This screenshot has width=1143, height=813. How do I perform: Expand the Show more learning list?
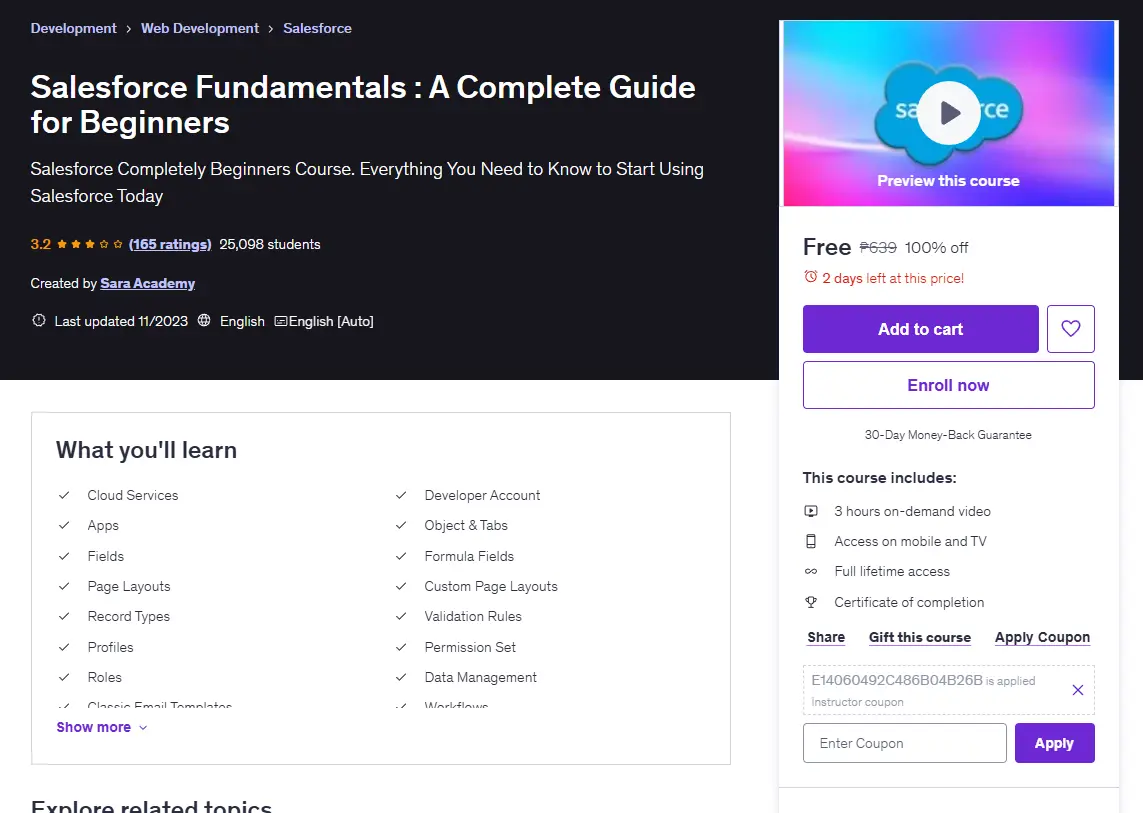[x=101, y=727]
